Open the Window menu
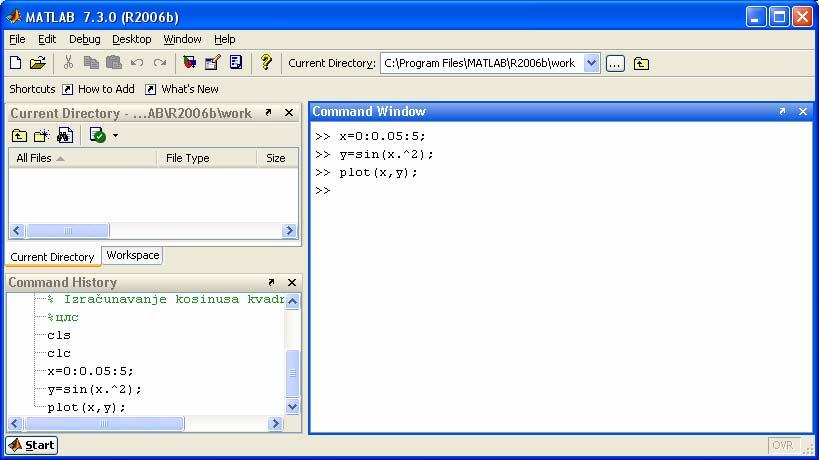This screenshot has width=819, height=460. [x=182, y=39]
